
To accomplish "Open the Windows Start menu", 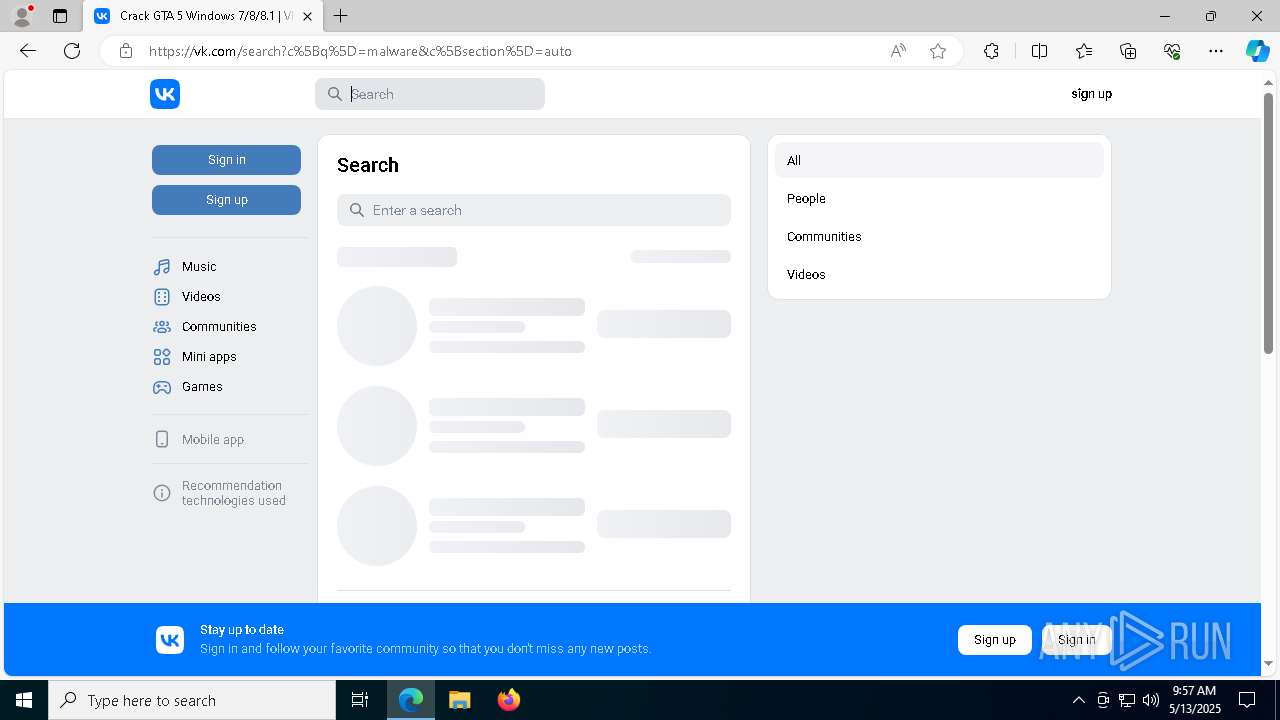I will (x=24, y=700).
